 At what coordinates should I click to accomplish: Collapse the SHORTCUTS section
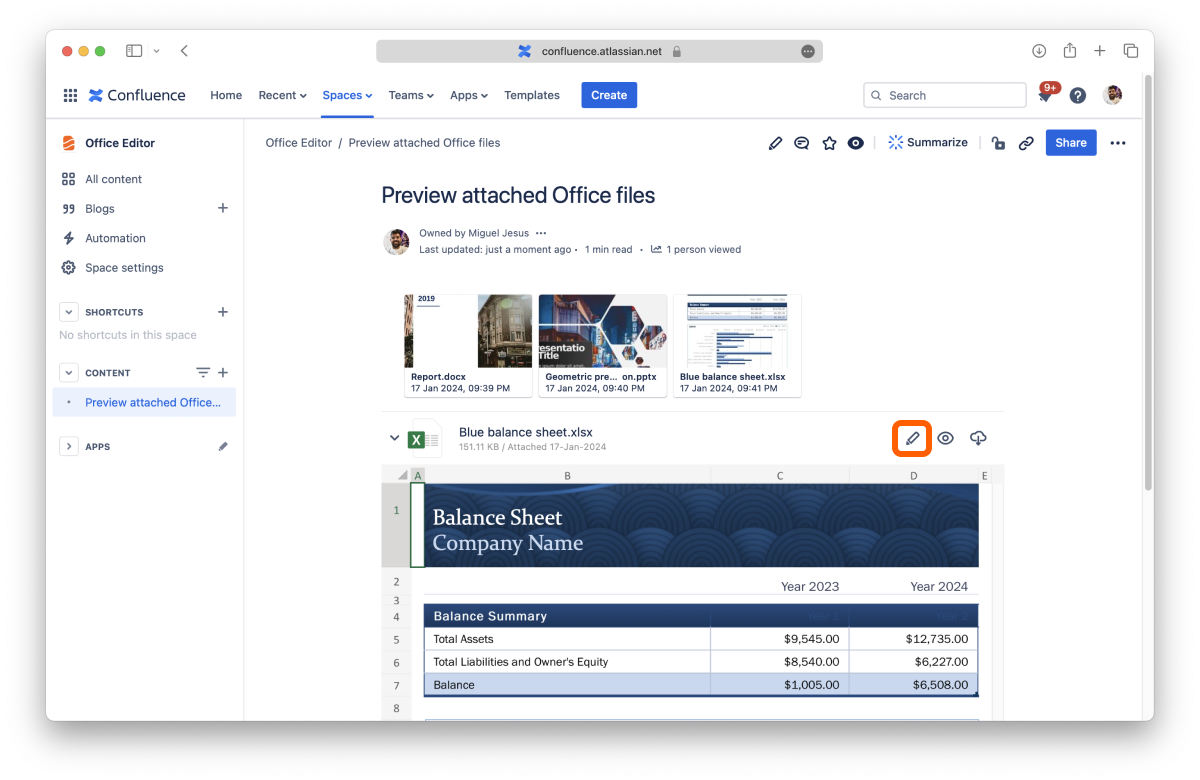[x=68, y=312]
